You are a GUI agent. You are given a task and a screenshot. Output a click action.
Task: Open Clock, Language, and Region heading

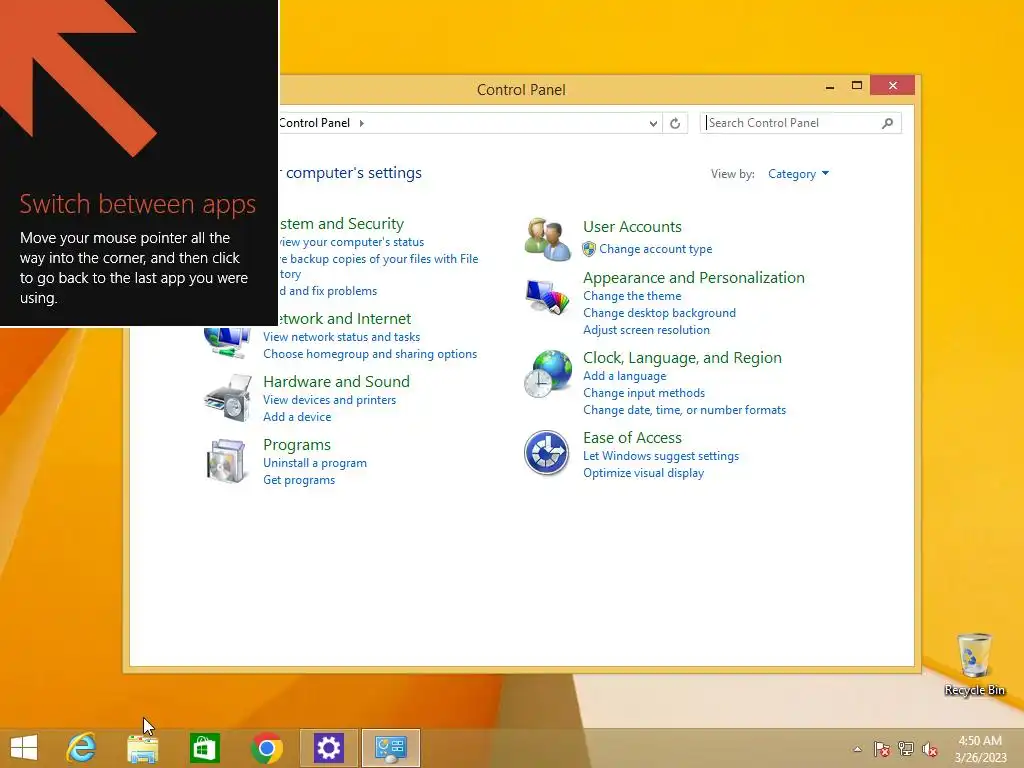click(x=682, y=358)
